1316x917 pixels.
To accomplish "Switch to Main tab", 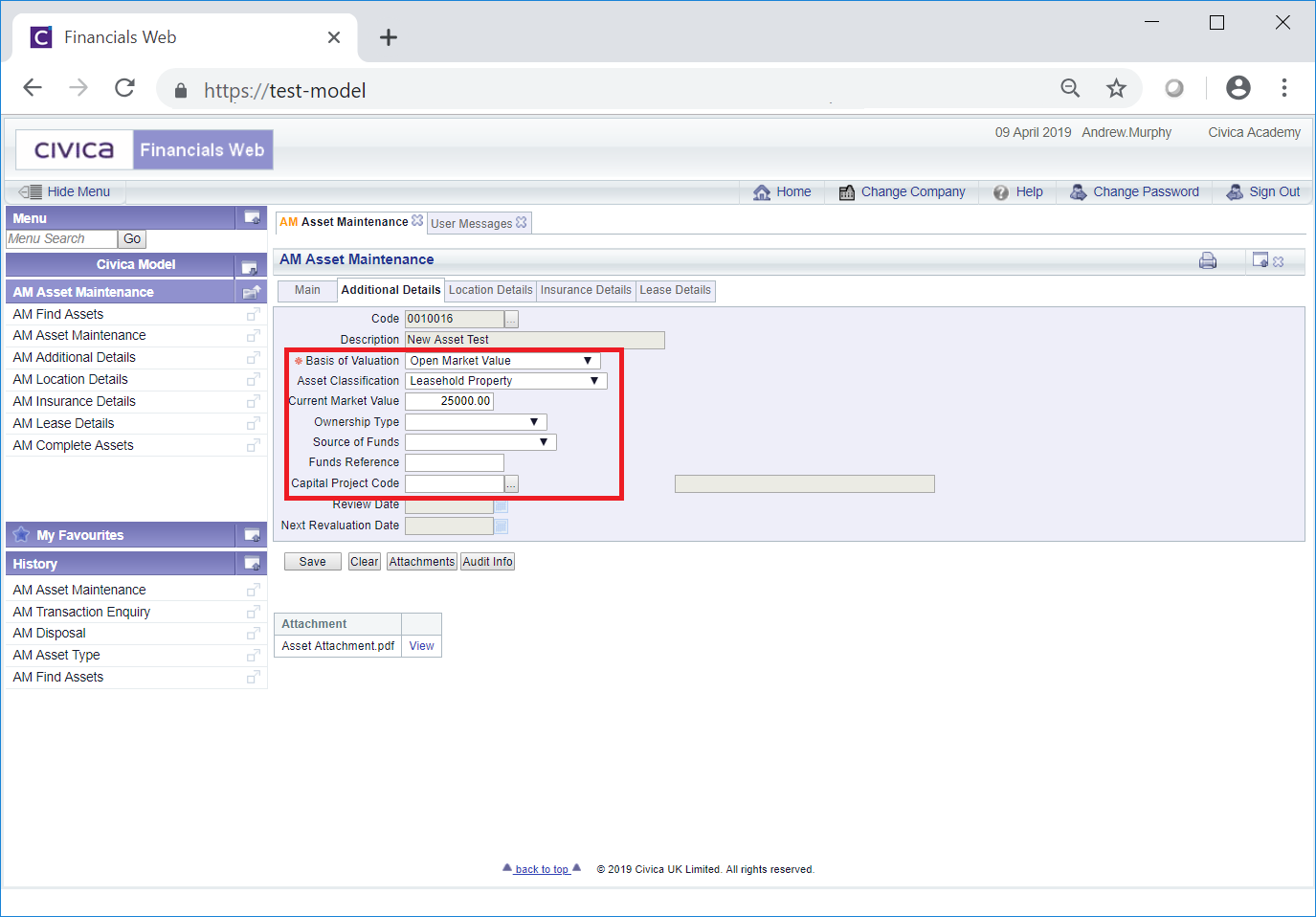I will pos(307,291).
